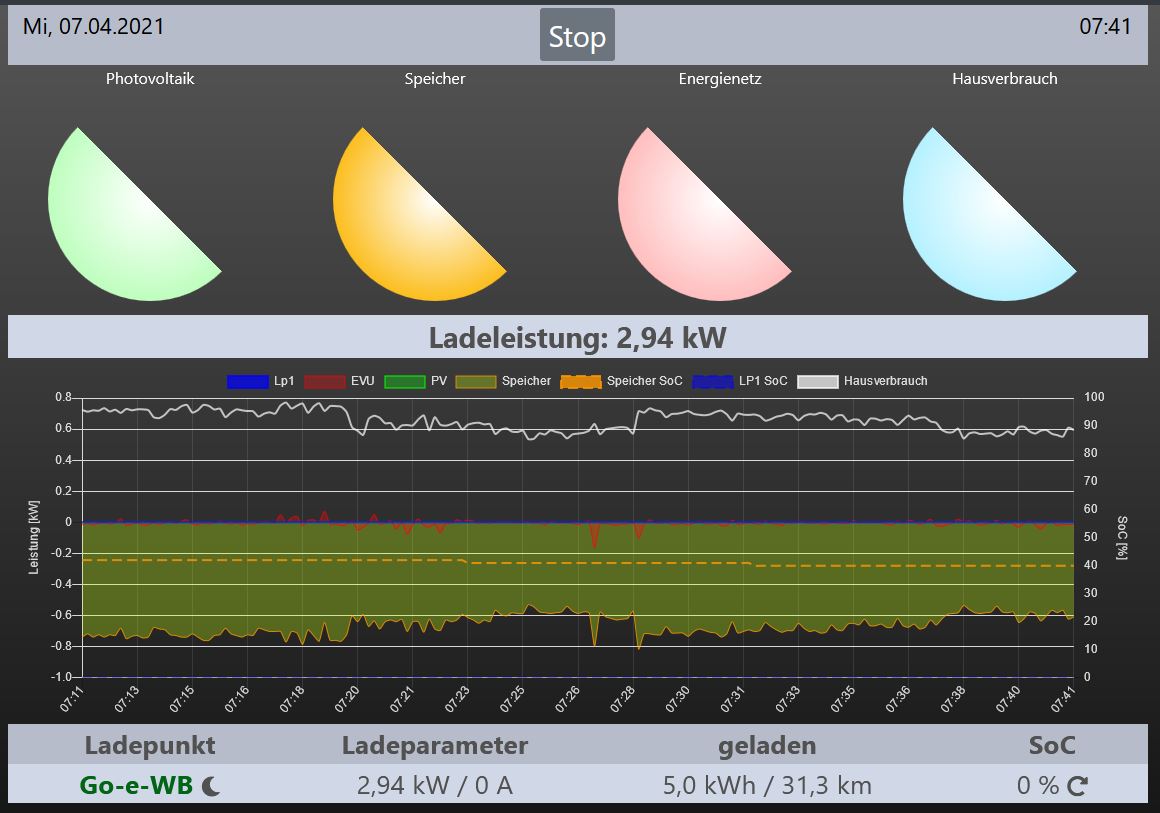
Task: Click the 5,0 kWh / 31,3 km value
Action: pos(767,786)
